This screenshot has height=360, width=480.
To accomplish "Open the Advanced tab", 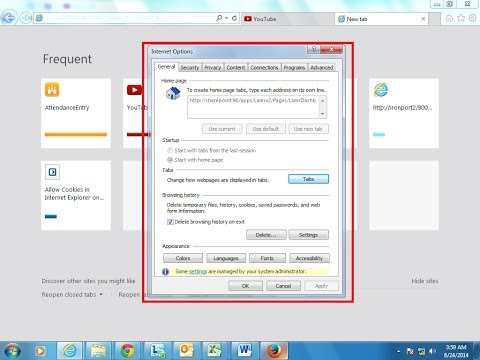I will 322,67.
